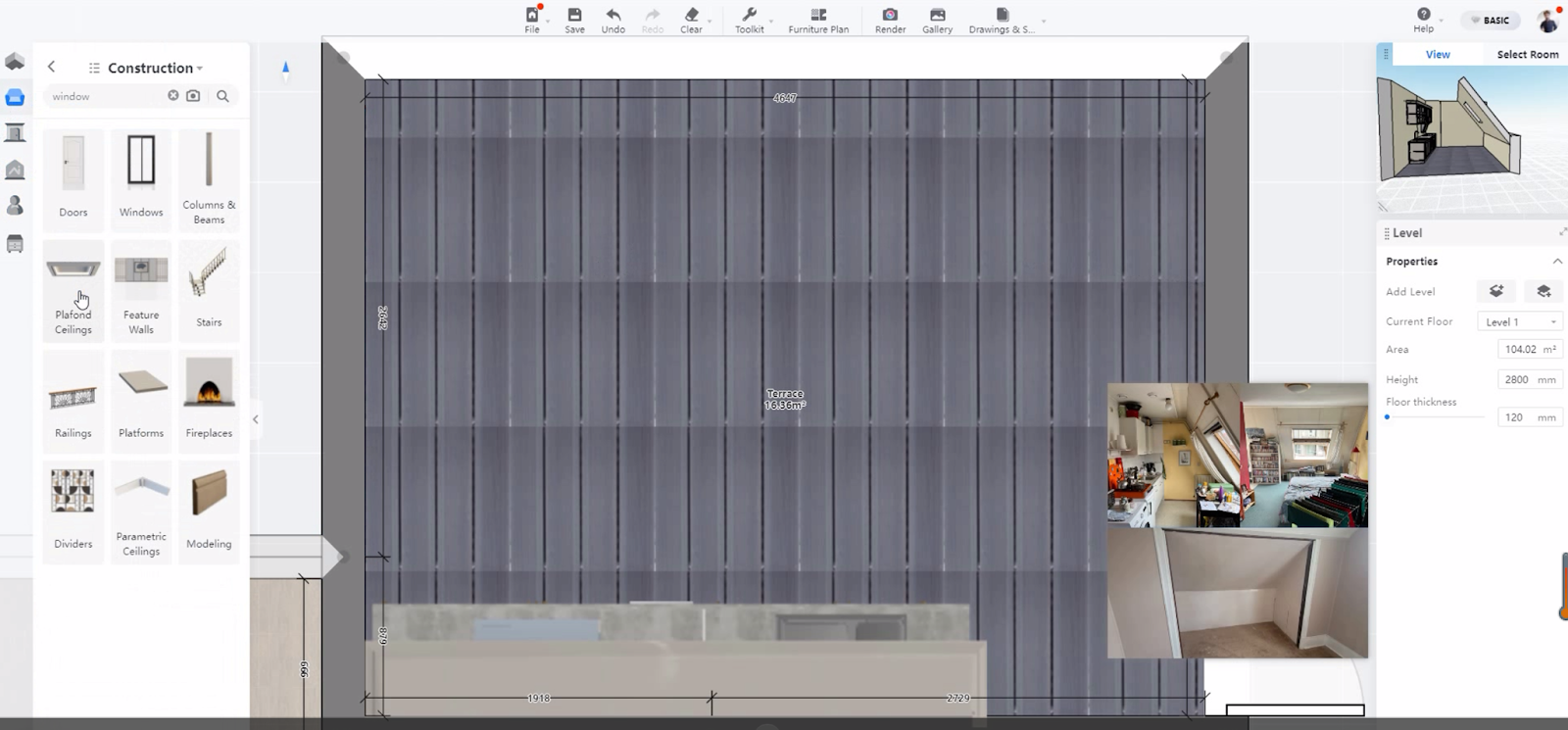The image size is (1568, 730).
Task: Collapse the left catalog panel
Action: point(256,419)
